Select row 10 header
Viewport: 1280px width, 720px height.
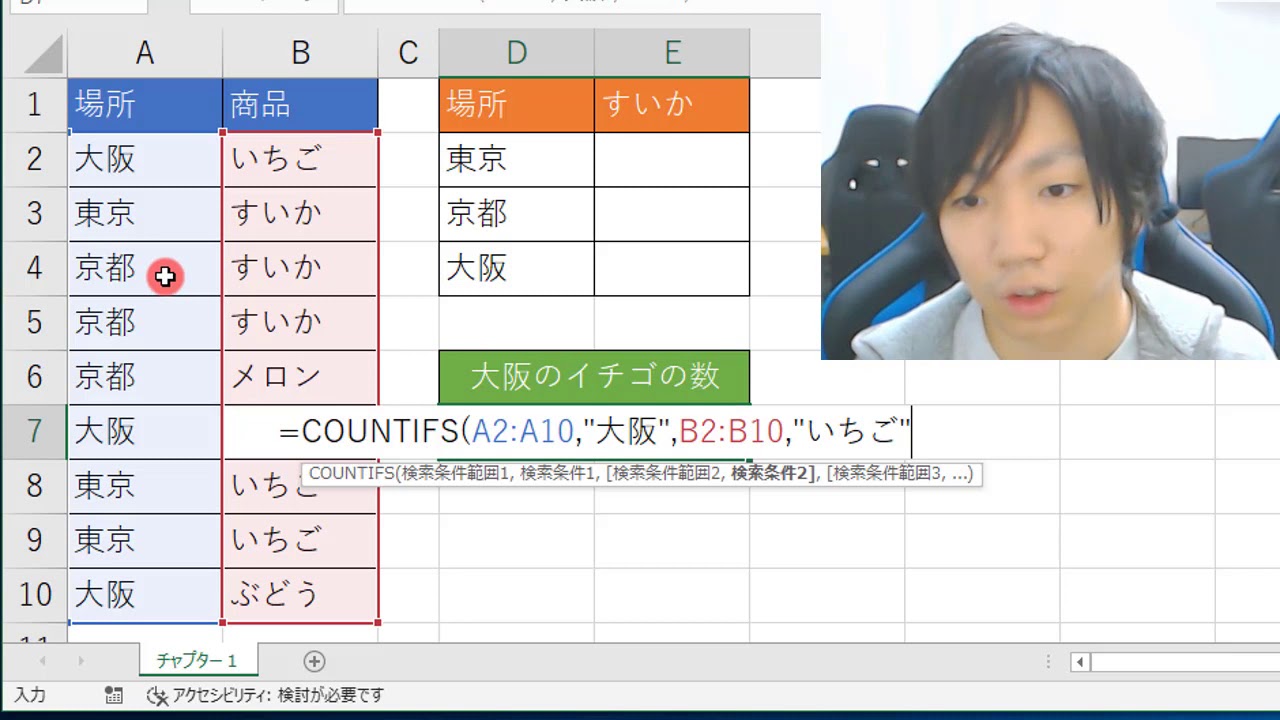click(x=34, y=595)
